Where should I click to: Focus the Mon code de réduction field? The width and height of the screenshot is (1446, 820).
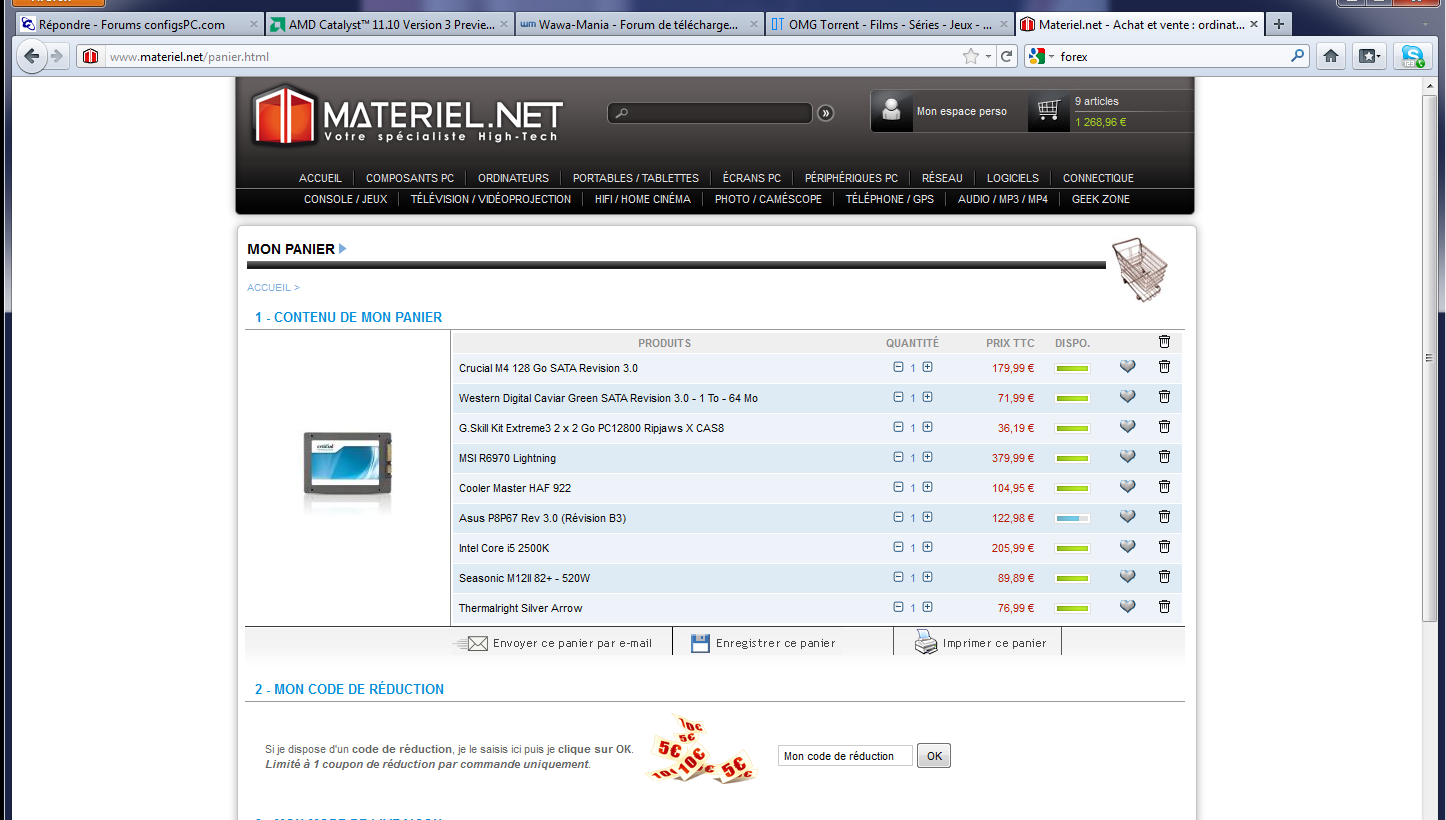pos(844,756)
